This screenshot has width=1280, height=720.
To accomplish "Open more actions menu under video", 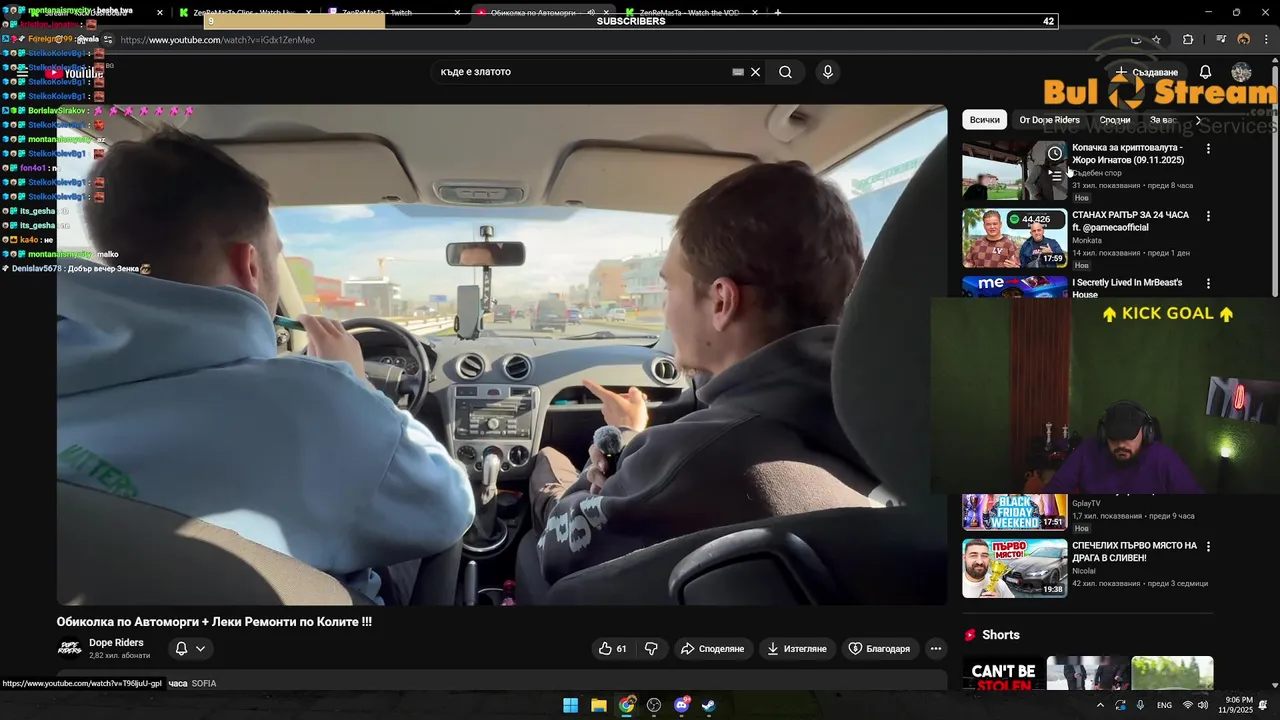I will point(936,649).
